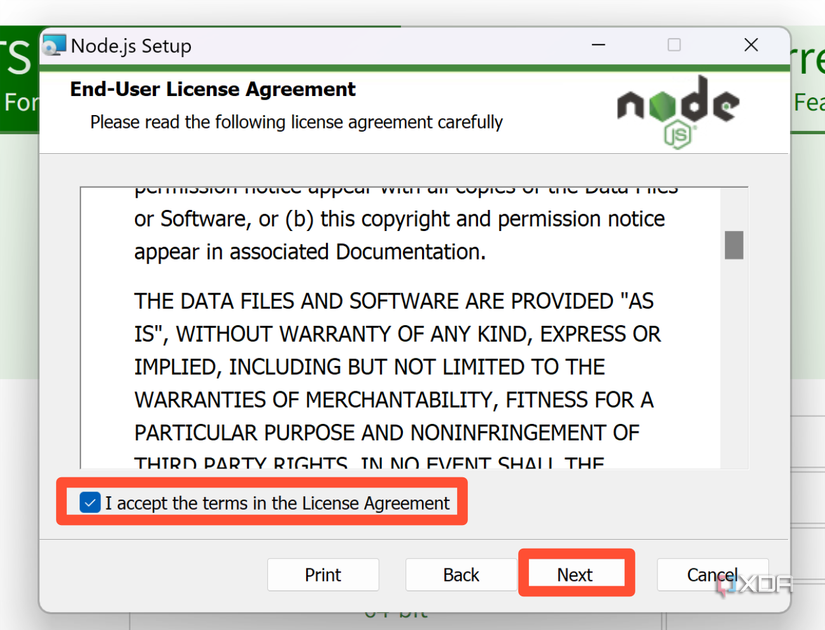Click the scrollbar thumb in the license text pane

point(734,243)
